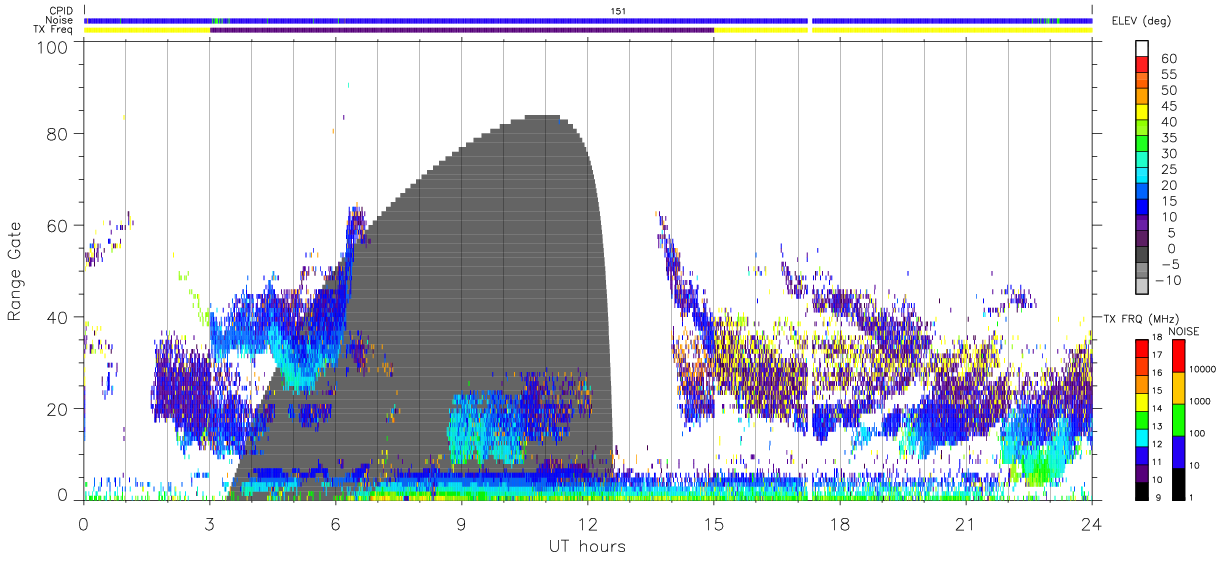Viewport: 1228px width, 567px height.
Task: Click the 45 label on the ELEV scale
Action: (x=1168, y=106)
